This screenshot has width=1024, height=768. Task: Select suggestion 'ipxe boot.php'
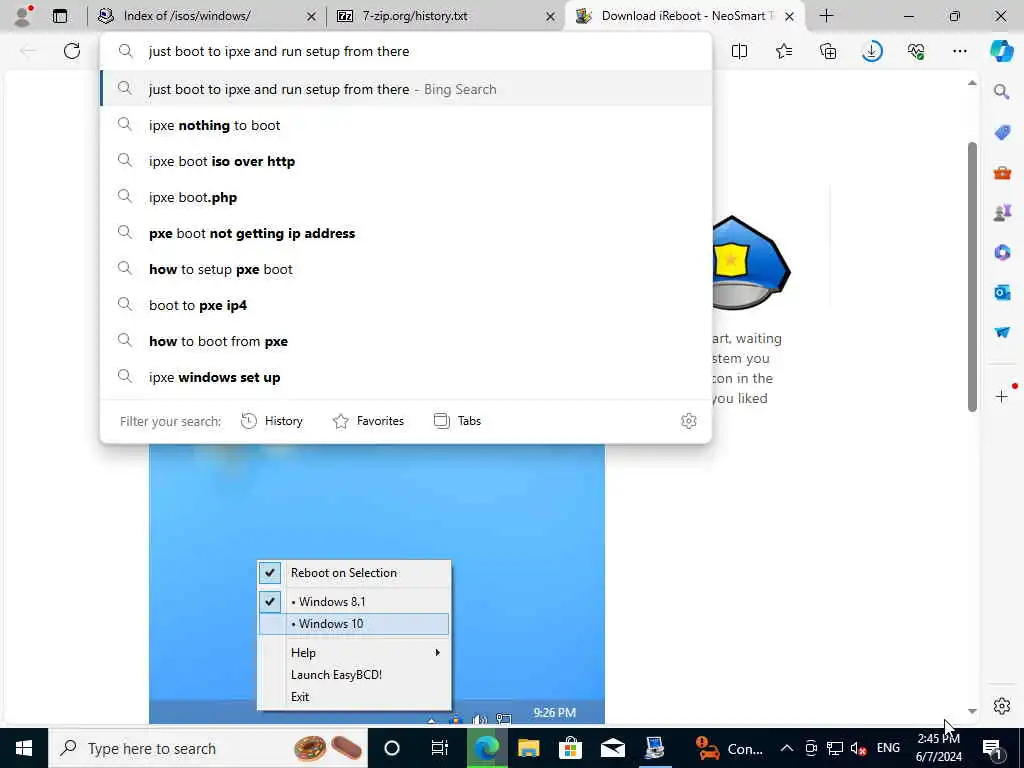(406, 197)
